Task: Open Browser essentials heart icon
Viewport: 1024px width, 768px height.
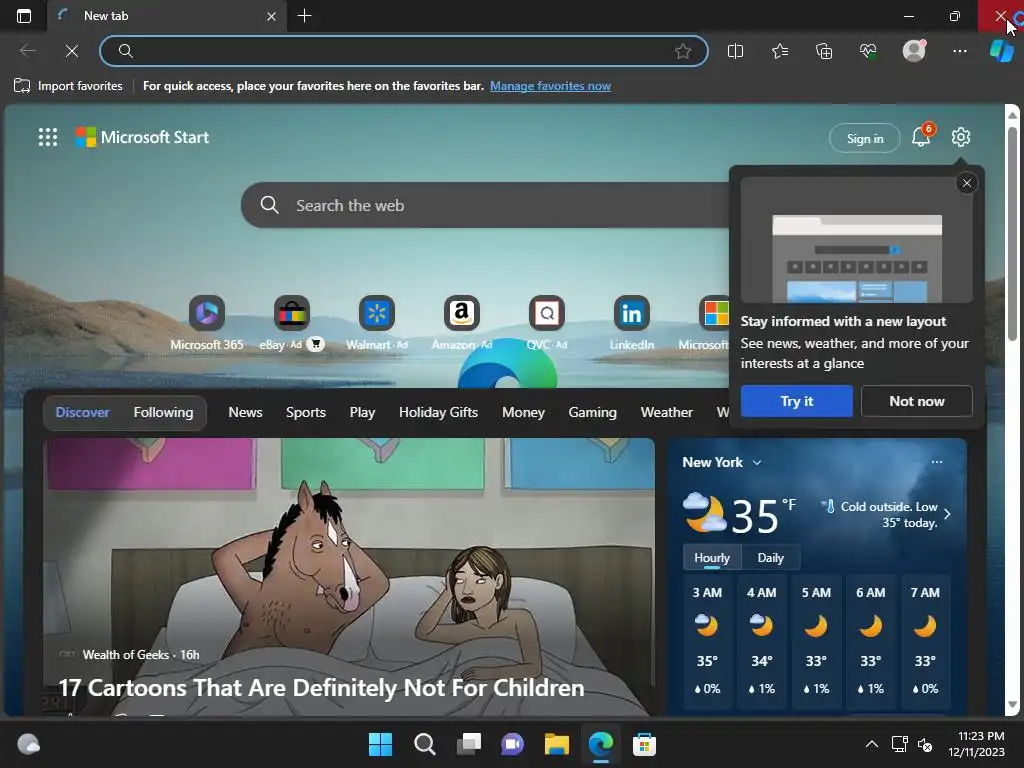Action: coord(868,51)
